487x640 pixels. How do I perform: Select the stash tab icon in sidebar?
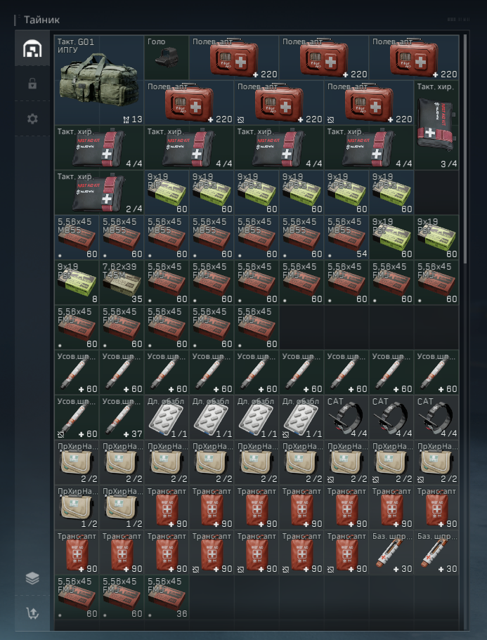(x=32, y=48)
